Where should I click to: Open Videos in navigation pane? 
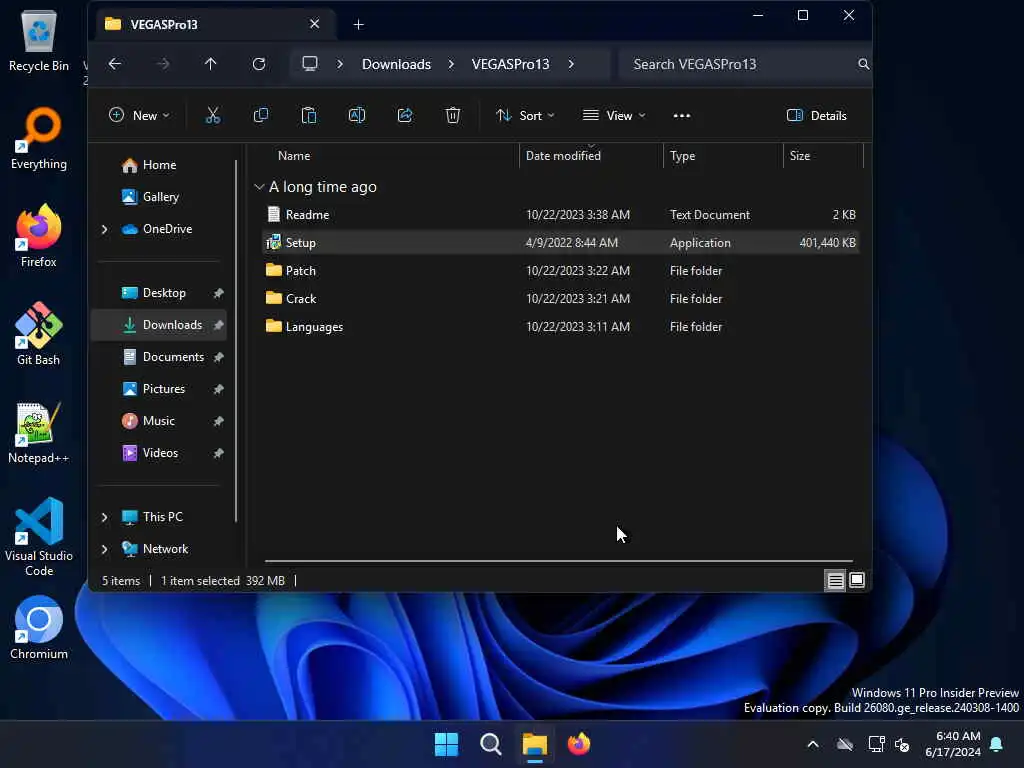160,453
